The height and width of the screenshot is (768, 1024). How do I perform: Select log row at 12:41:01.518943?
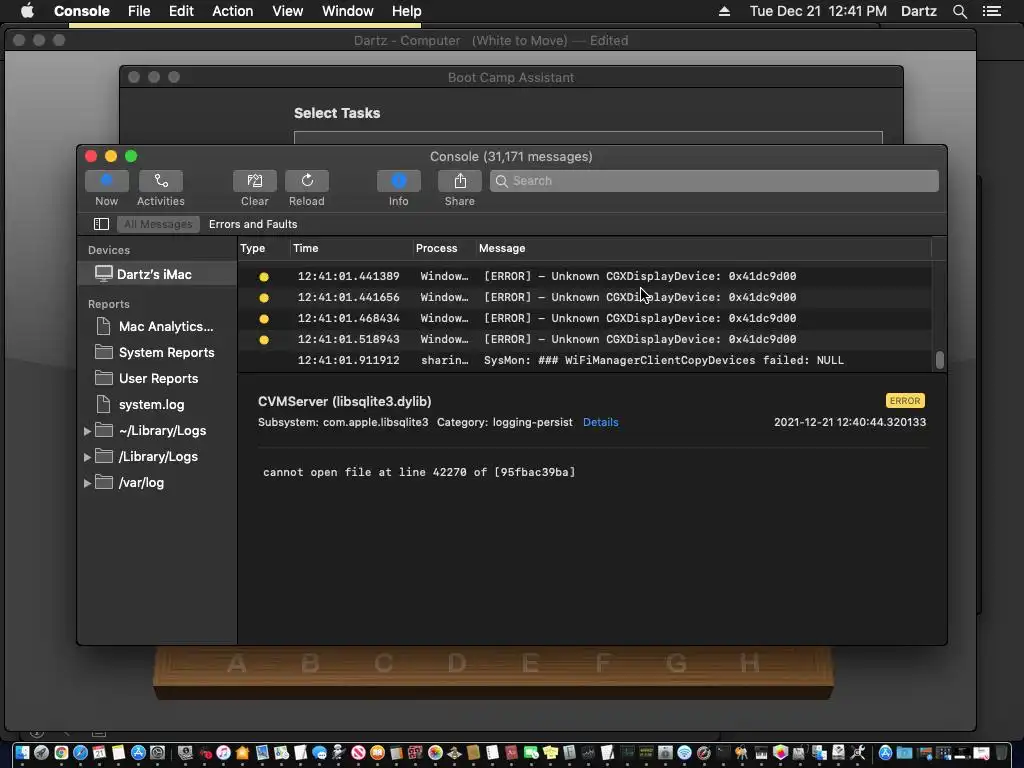point(584,339)
